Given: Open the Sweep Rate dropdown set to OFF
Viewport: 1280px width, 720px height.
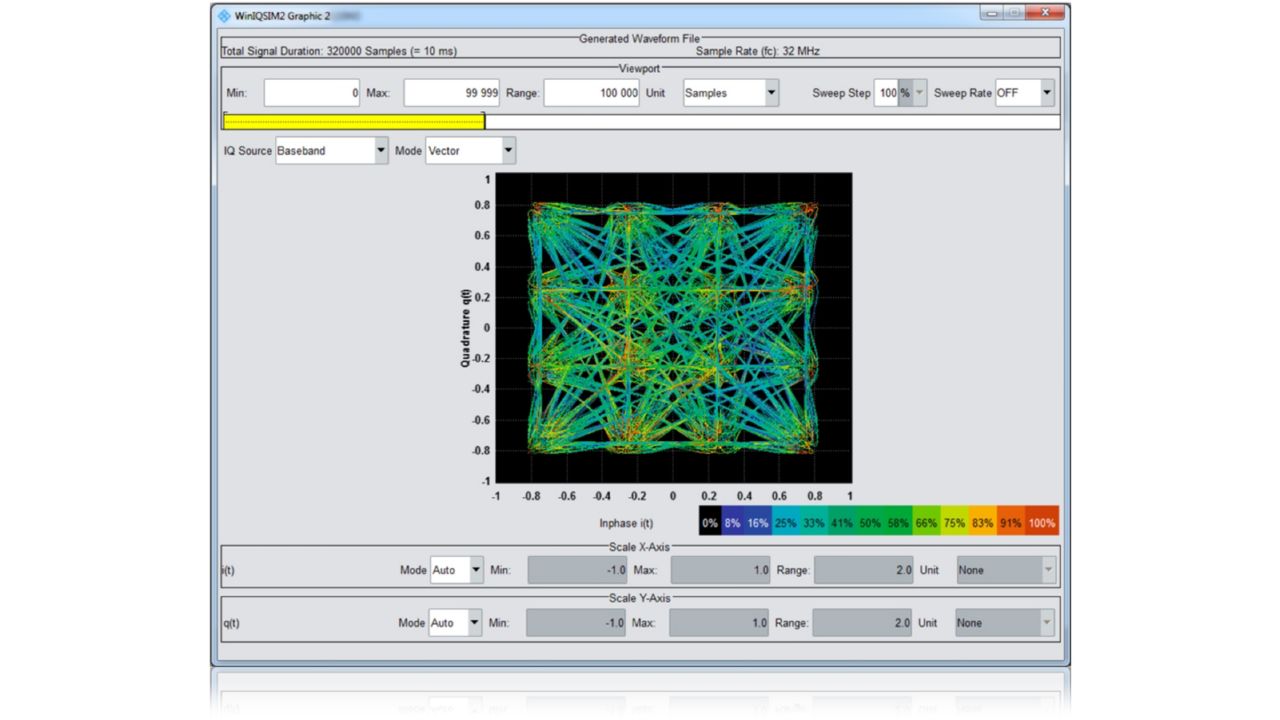Looking at the screenshot, I should tap(1025, 93).
